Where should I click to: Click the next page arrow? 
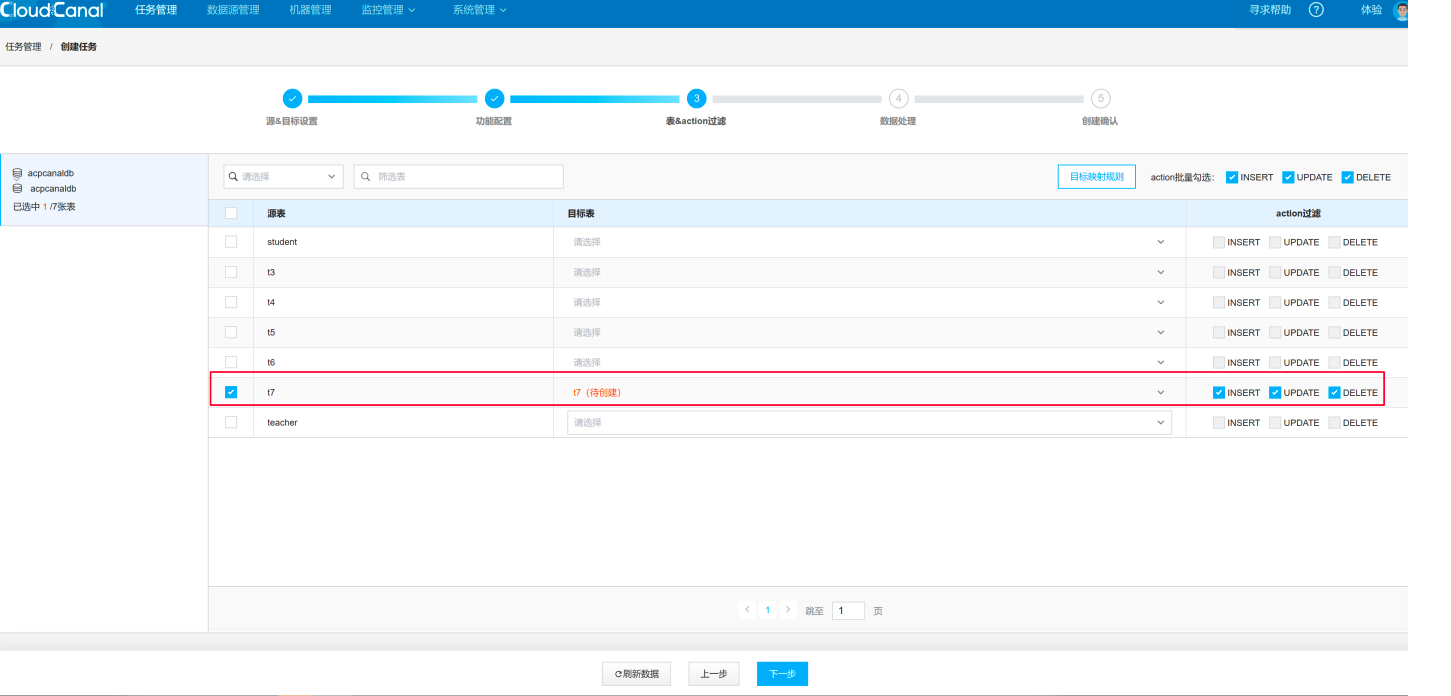(x=788, y=610)
